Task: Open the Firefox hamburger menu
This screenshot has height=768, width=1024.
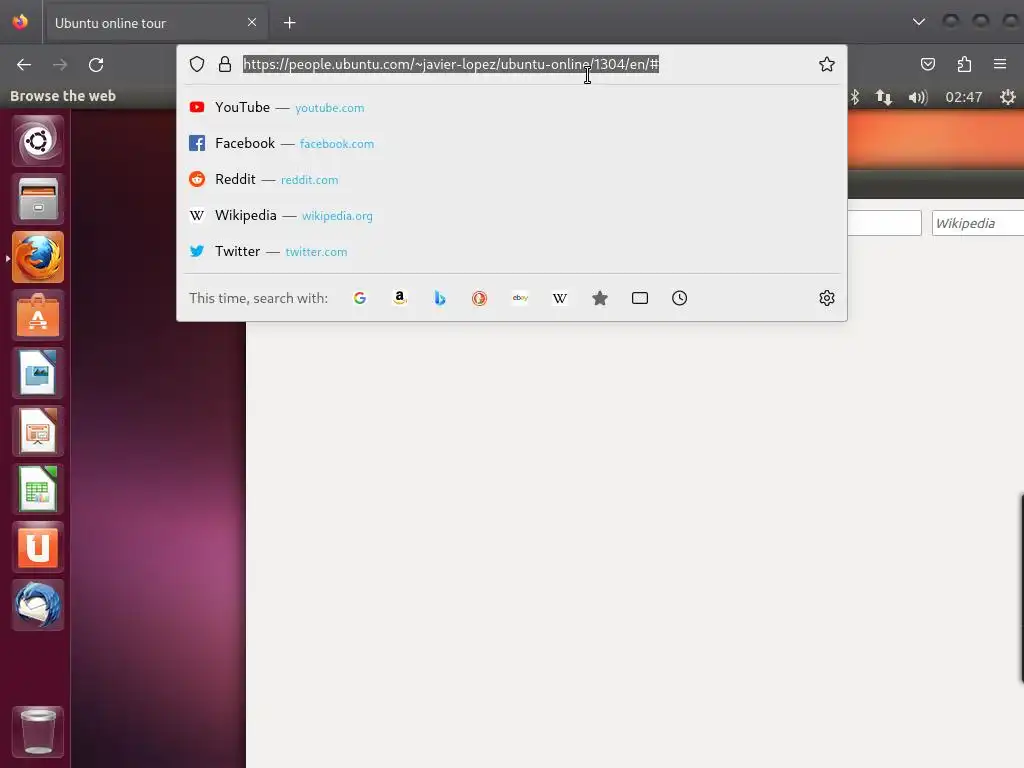Action: (x=1000, y=64)
